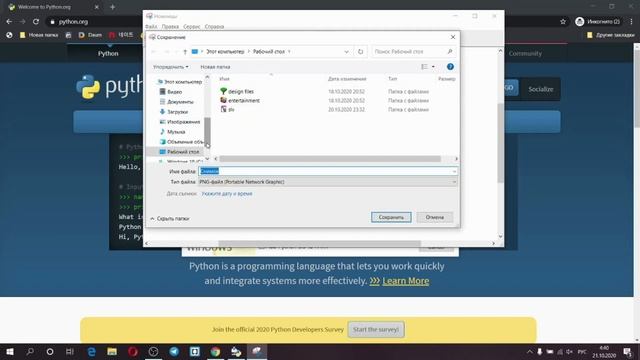Click the Сохранить button in save dialog
The height and width of the screenshot is (360, 640).
point(391,217)
